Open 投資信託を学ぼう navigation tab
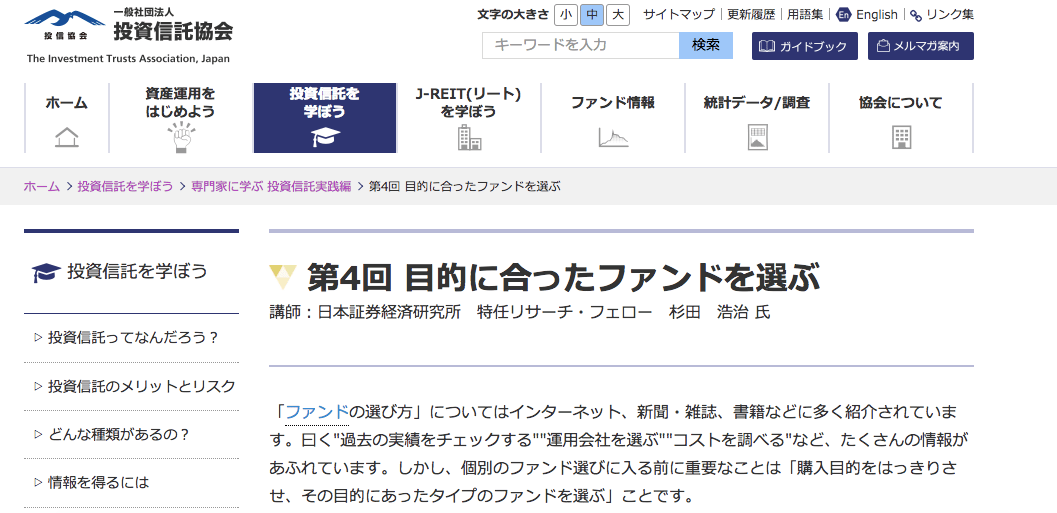The image size is (1057, 513). (325, 118)
